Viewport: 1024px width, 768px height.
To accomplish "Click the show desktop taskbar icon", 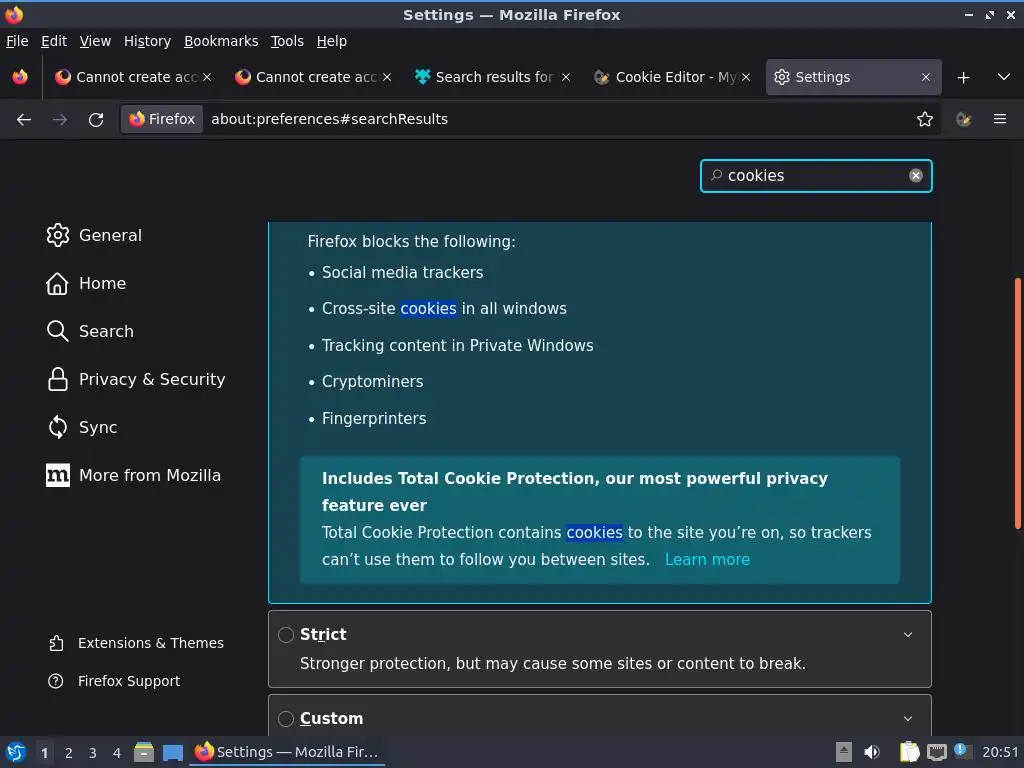I will coord(172,752).
